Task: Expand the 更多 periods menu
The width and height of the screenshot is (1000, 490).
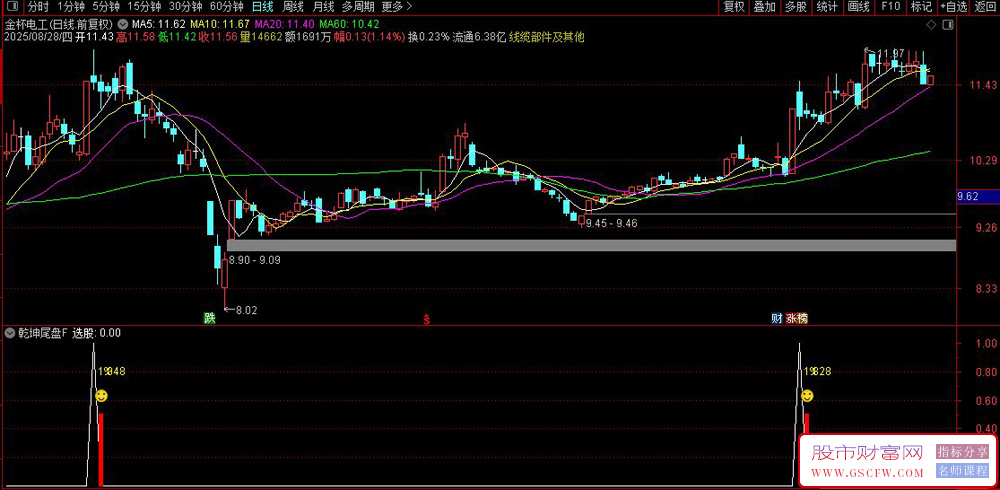Action: pyautogui.click(x=397, y=7)
